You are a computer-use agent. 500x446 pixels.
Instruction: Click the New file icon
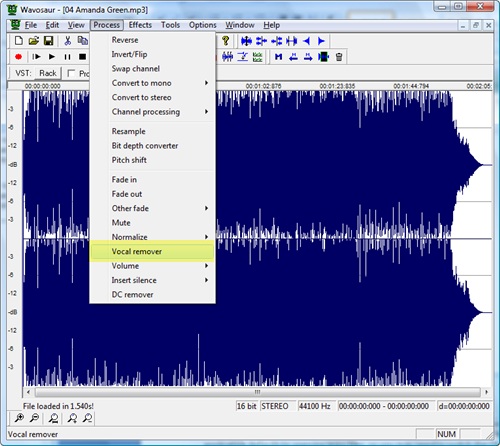19,41
